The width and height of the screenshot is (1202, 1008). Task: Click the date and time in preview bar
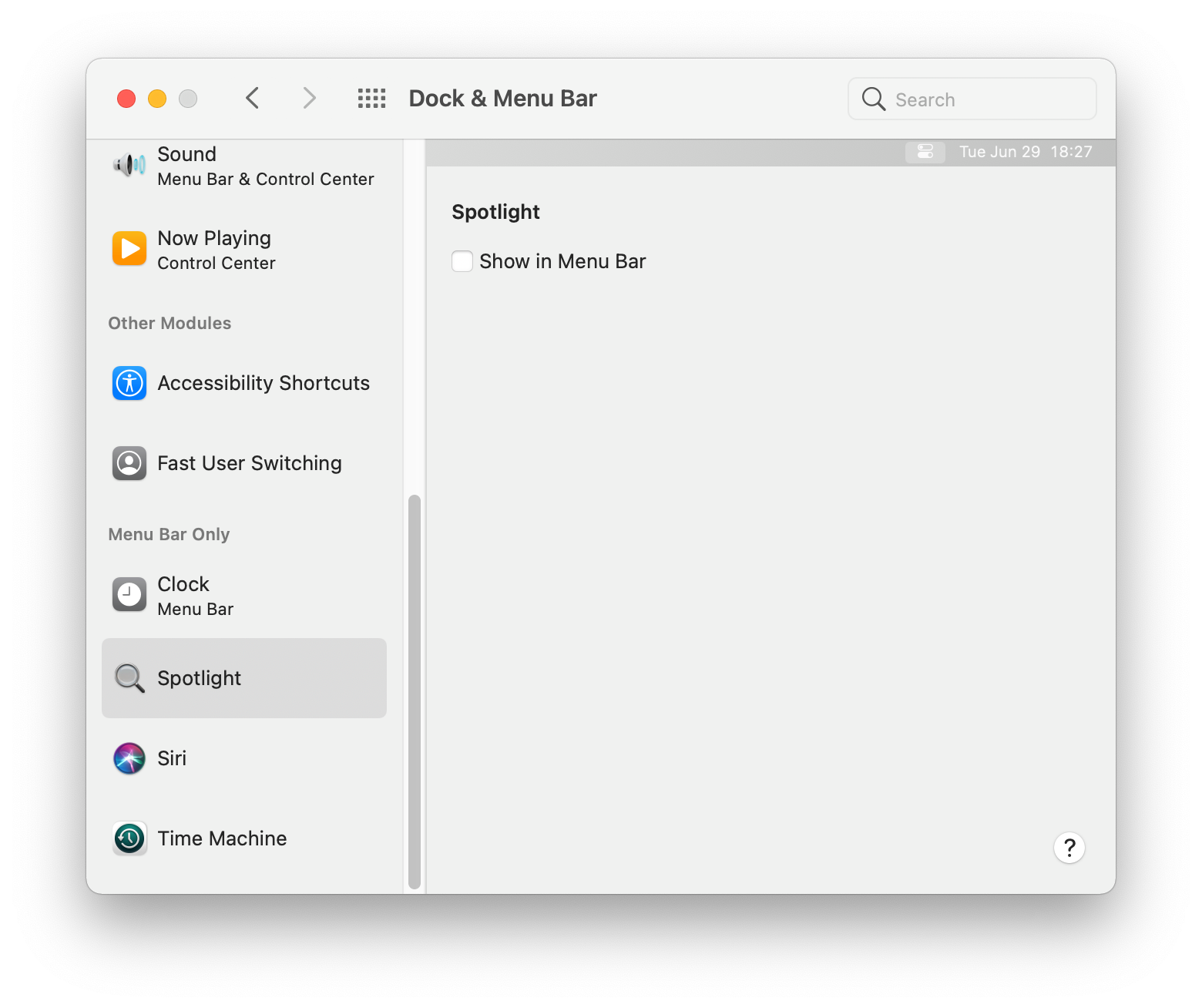click(x=1026, y=152)
